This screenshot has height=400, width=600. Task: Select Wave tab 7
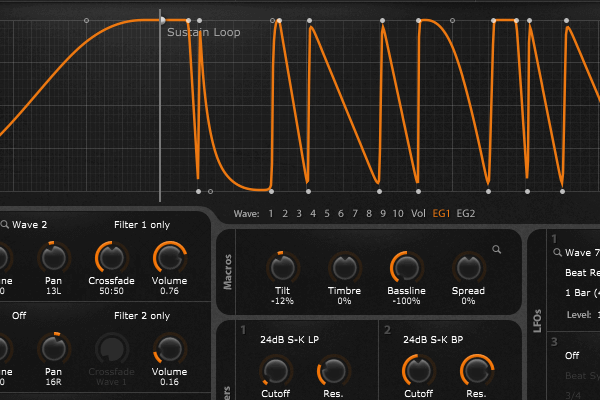[355, 214]
